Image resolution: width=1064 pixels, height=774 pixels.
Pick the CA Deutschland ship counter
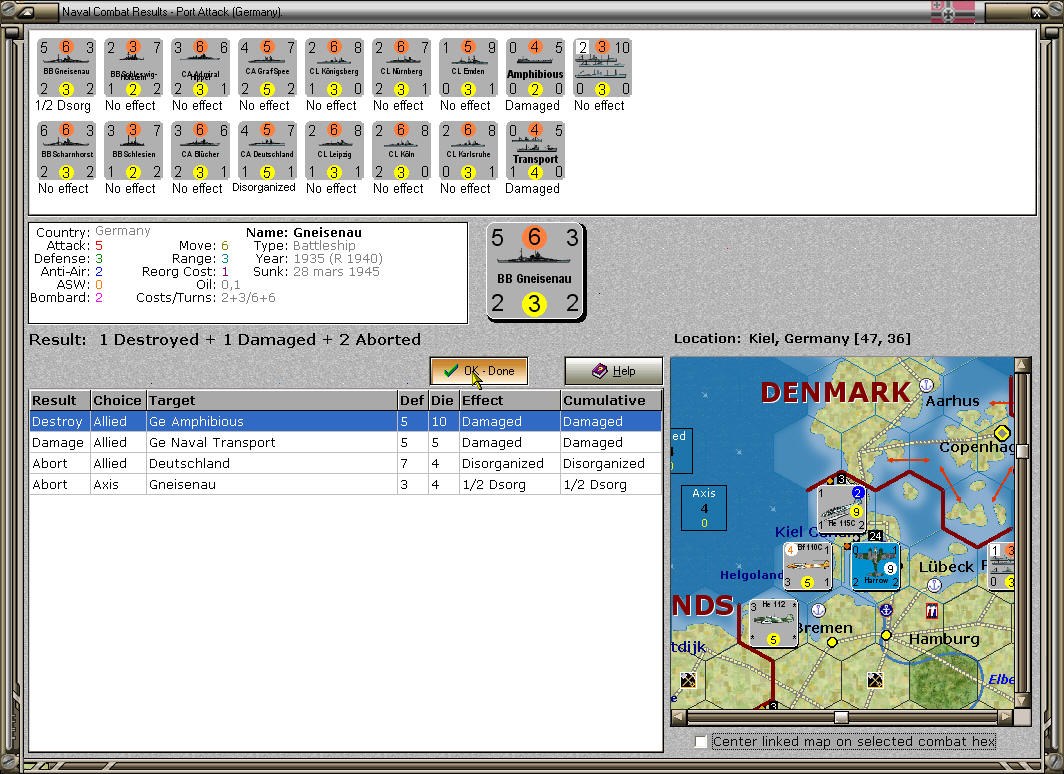point(267,151)
